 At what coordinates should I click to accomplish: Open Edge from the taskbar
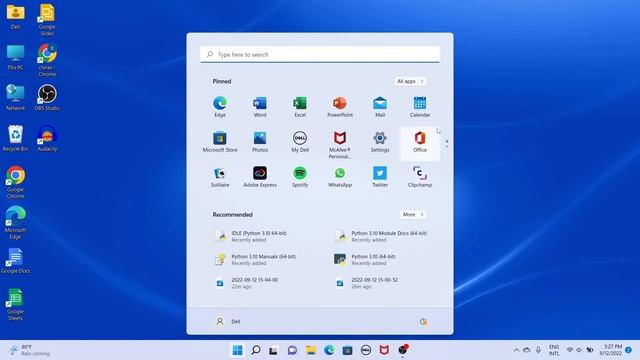(329, 350)
